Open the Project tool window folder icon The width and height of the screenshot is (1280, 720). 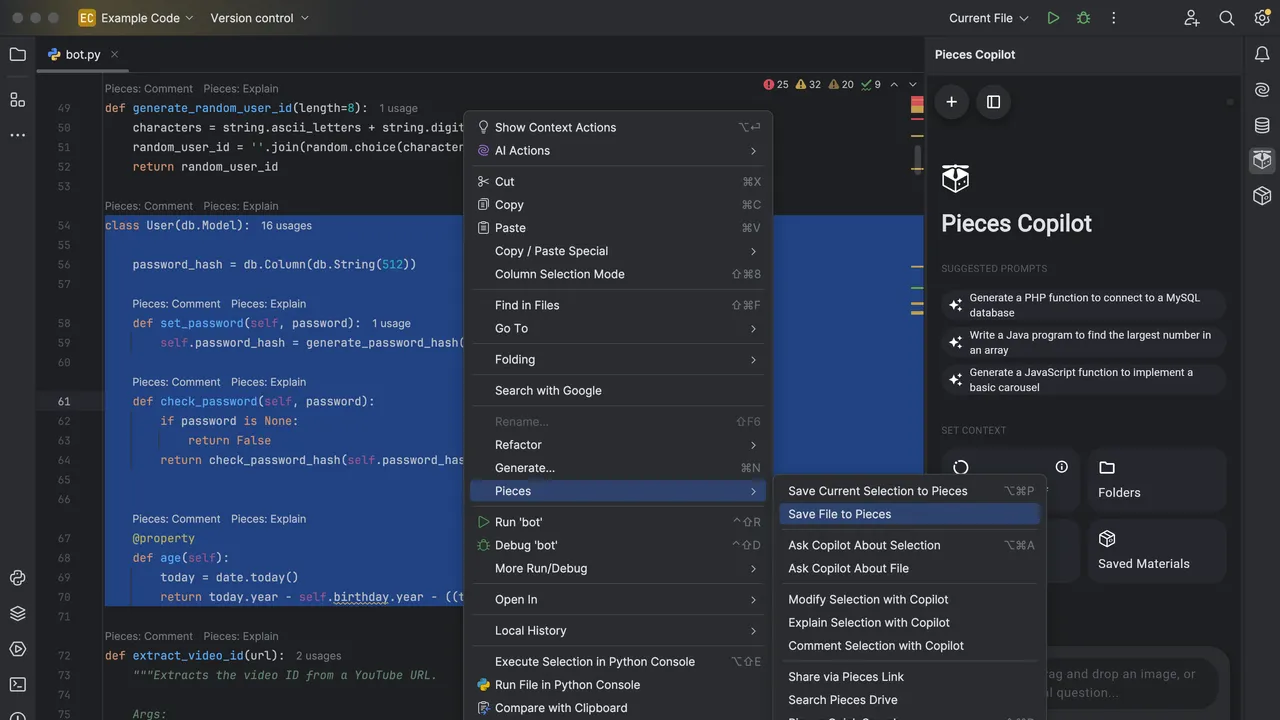point(17,54)
